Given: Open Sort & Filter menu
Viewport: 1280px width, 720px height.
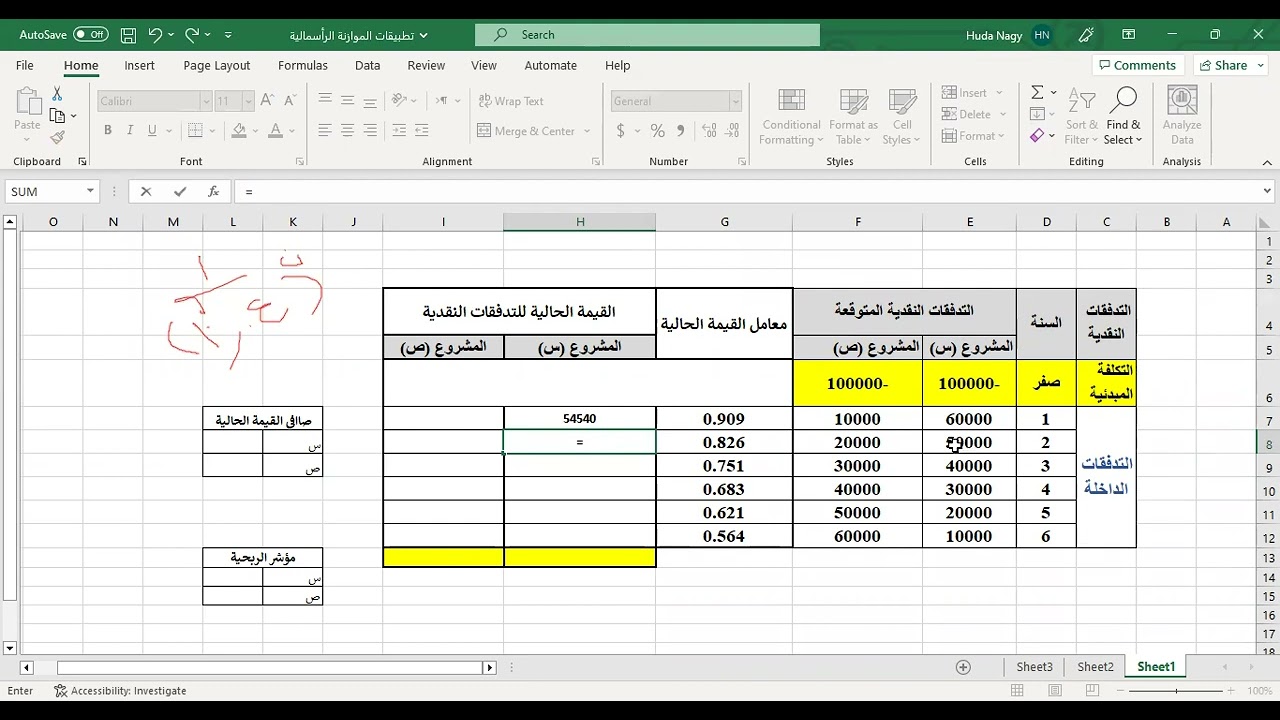Looking at the screenshot, I should click(x=1081, y=116).
